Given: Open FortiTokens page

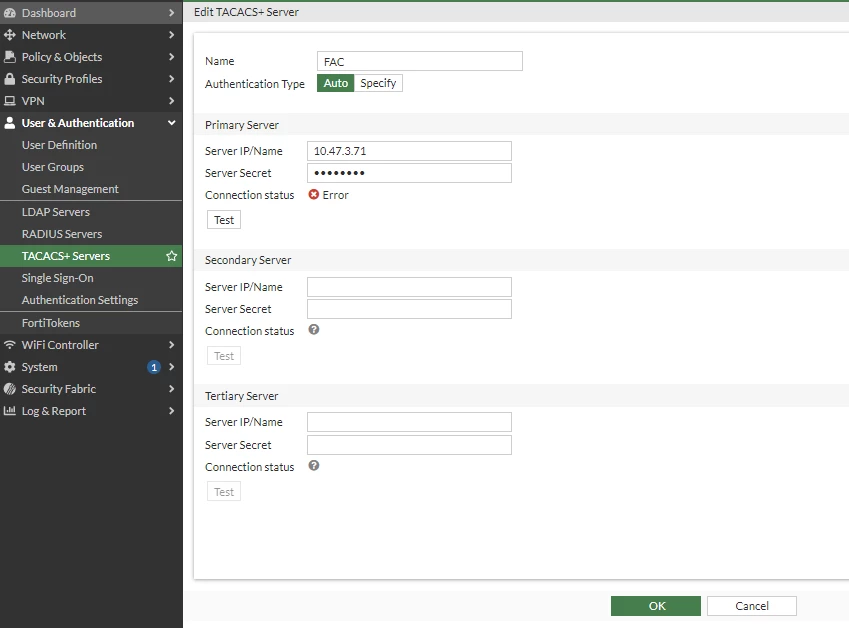Looking at the screenshot, I should point(91,323).
